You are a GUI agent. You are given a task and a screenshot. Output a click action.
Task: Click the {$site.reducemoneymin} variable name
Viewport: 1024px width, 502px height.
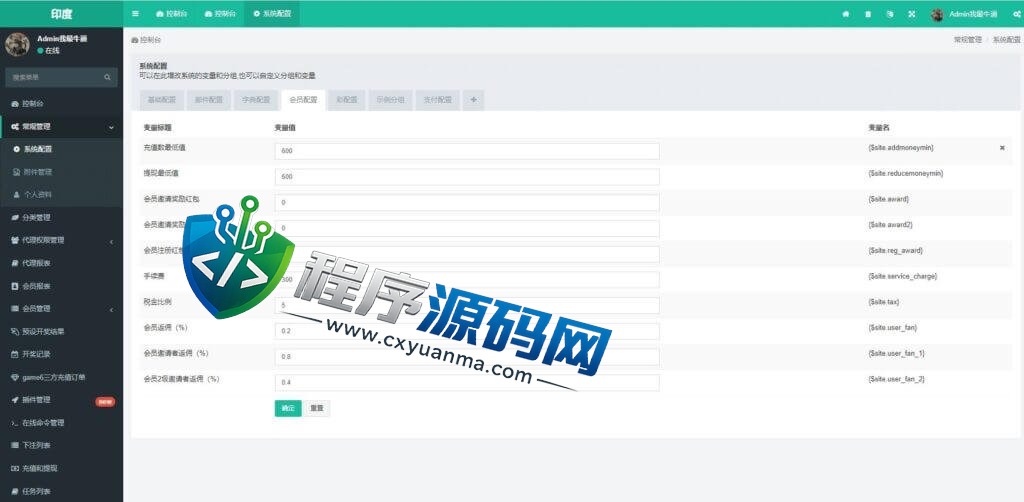906,174
